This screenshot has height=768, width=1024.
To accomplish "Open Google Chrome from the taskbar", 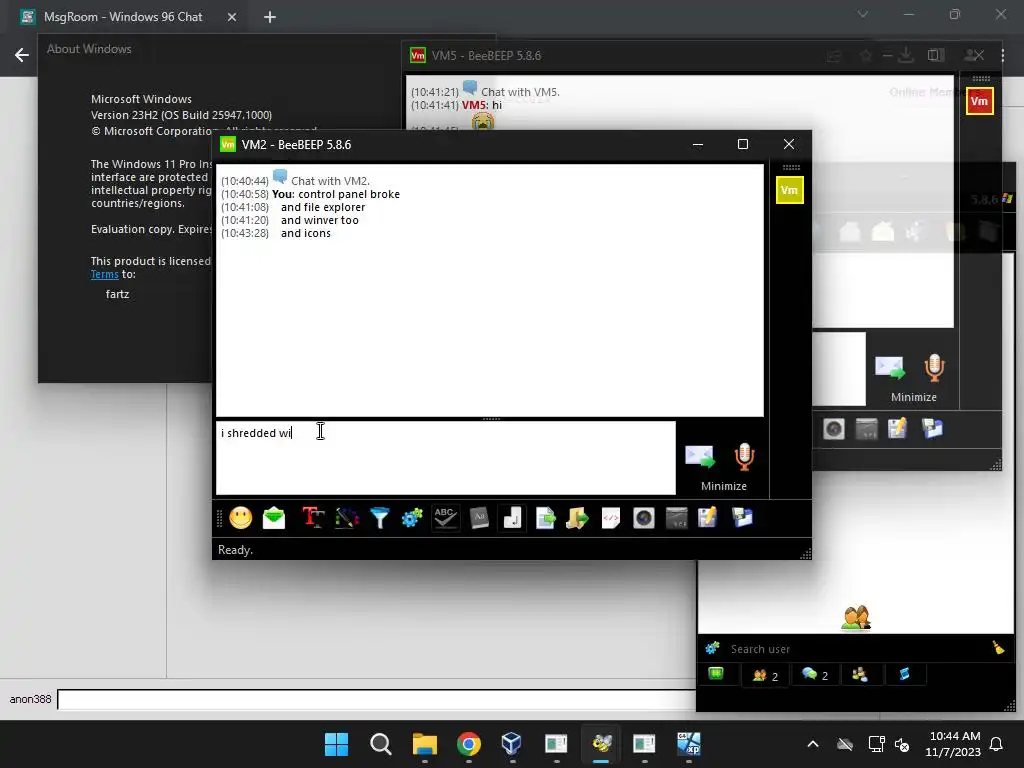I will [468, 744].
